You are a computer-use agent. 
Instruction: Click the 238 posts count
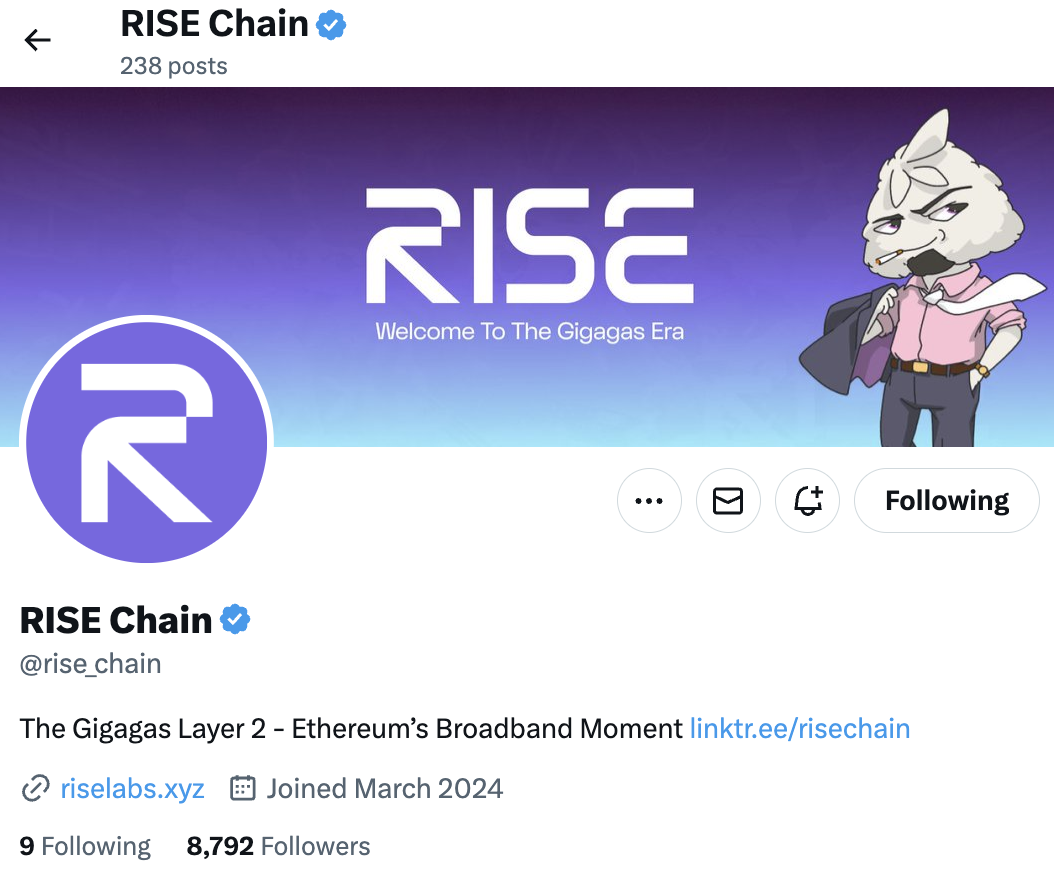pos(173,66)
